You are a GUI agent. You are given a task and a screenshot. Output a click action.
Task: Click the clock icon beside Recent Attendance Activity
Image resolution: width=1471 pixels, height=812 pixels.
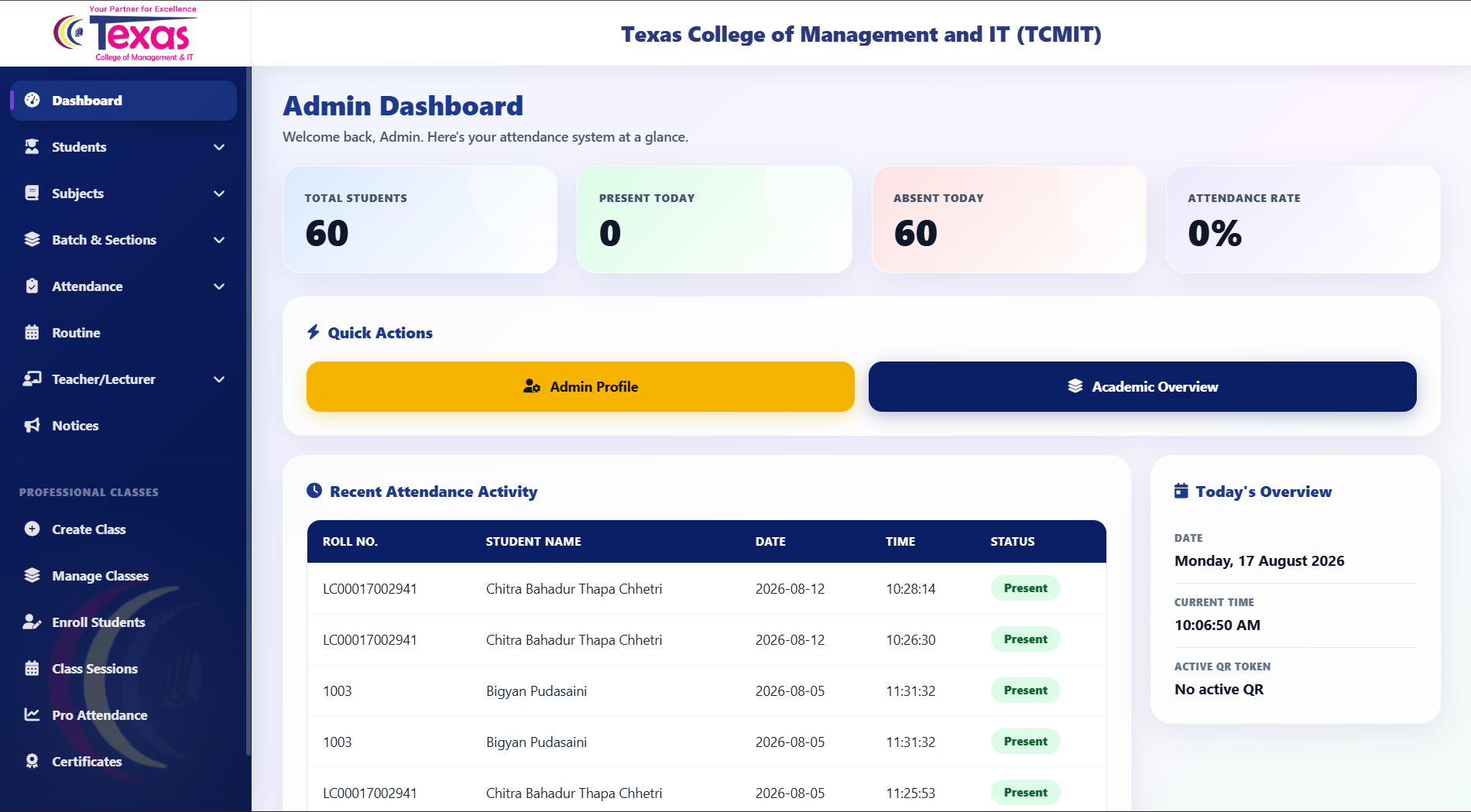pos(314,491)
